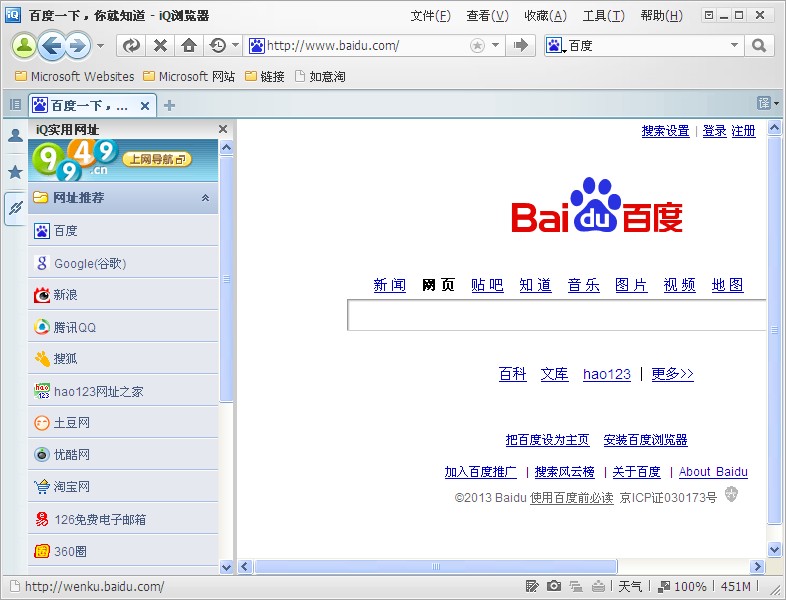Open 新浪 sidebar entry

tap(123, 295)
